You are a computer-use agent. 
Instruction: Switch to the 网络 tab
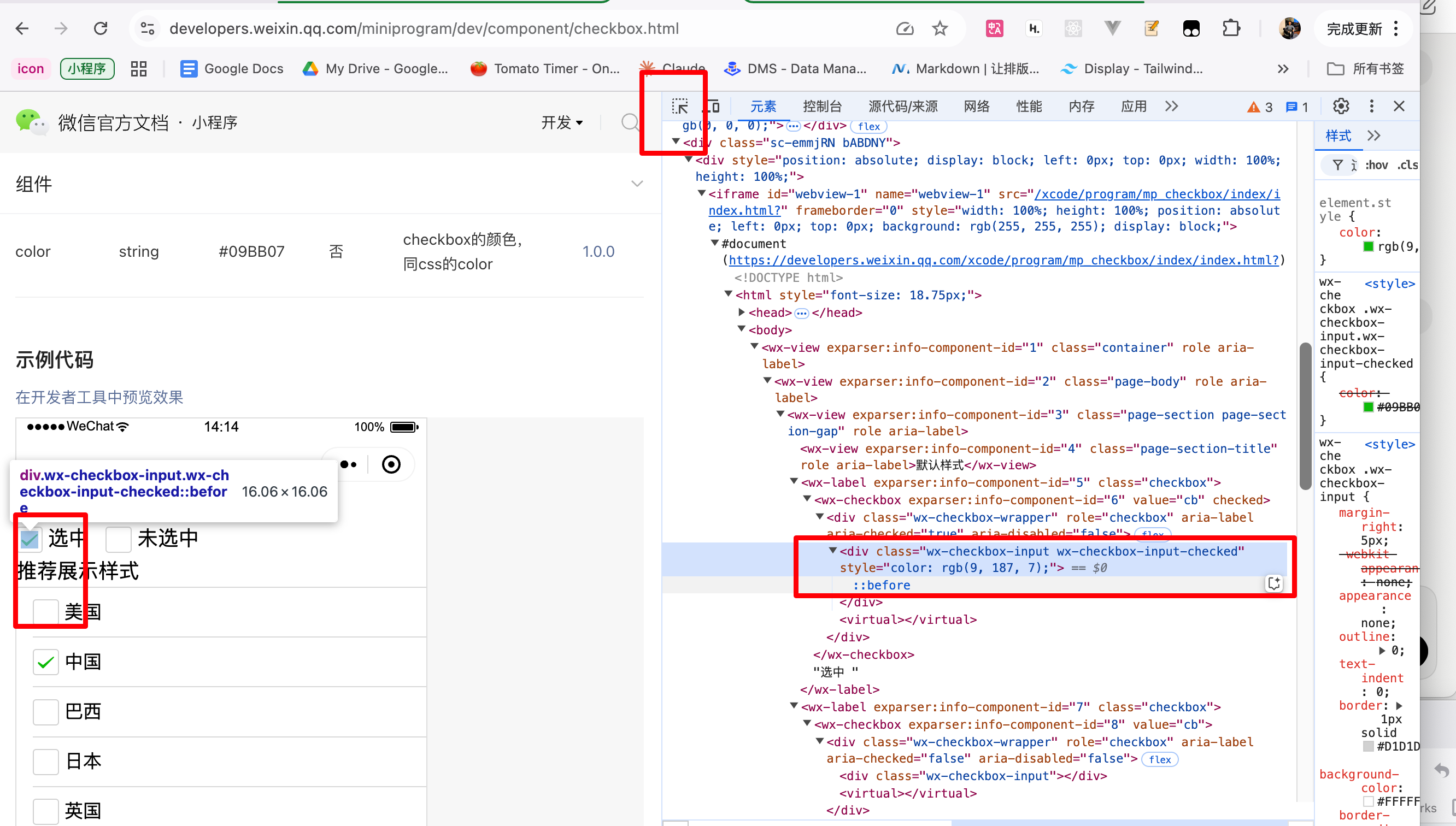pyautogui.click(x=977, y=106)
